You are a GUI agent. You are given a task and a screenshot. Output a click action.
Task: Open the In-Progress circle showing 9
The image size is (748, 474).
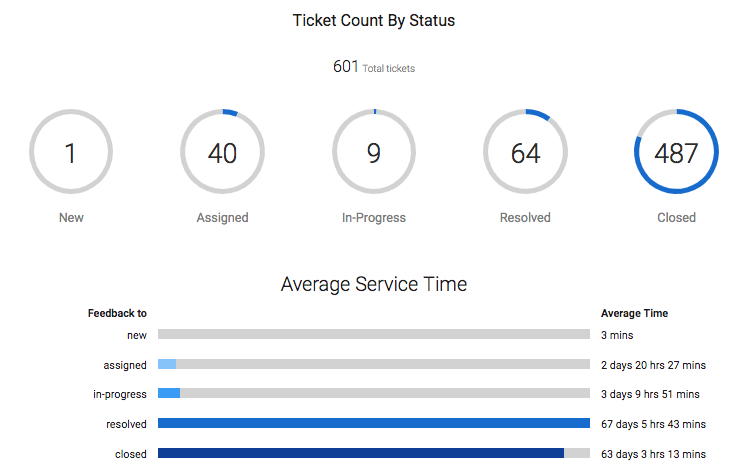(374, 152)
